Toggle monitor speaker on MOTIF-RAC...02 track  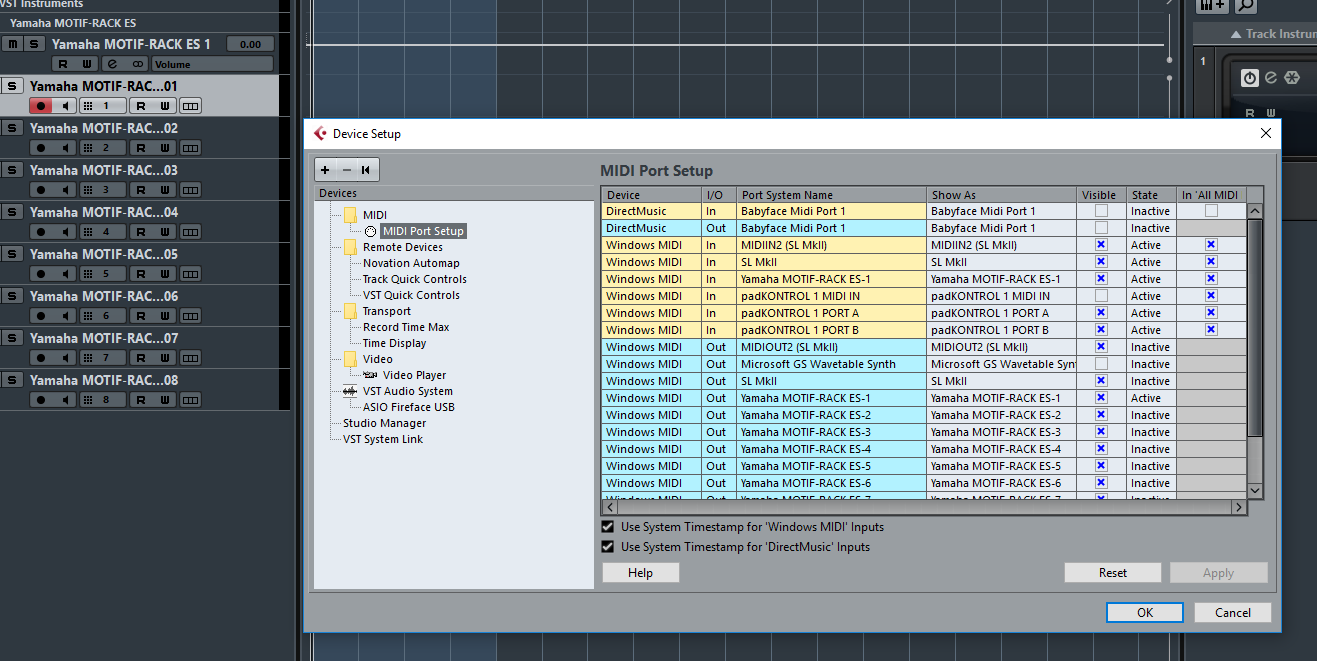click(x=66, y=148)
